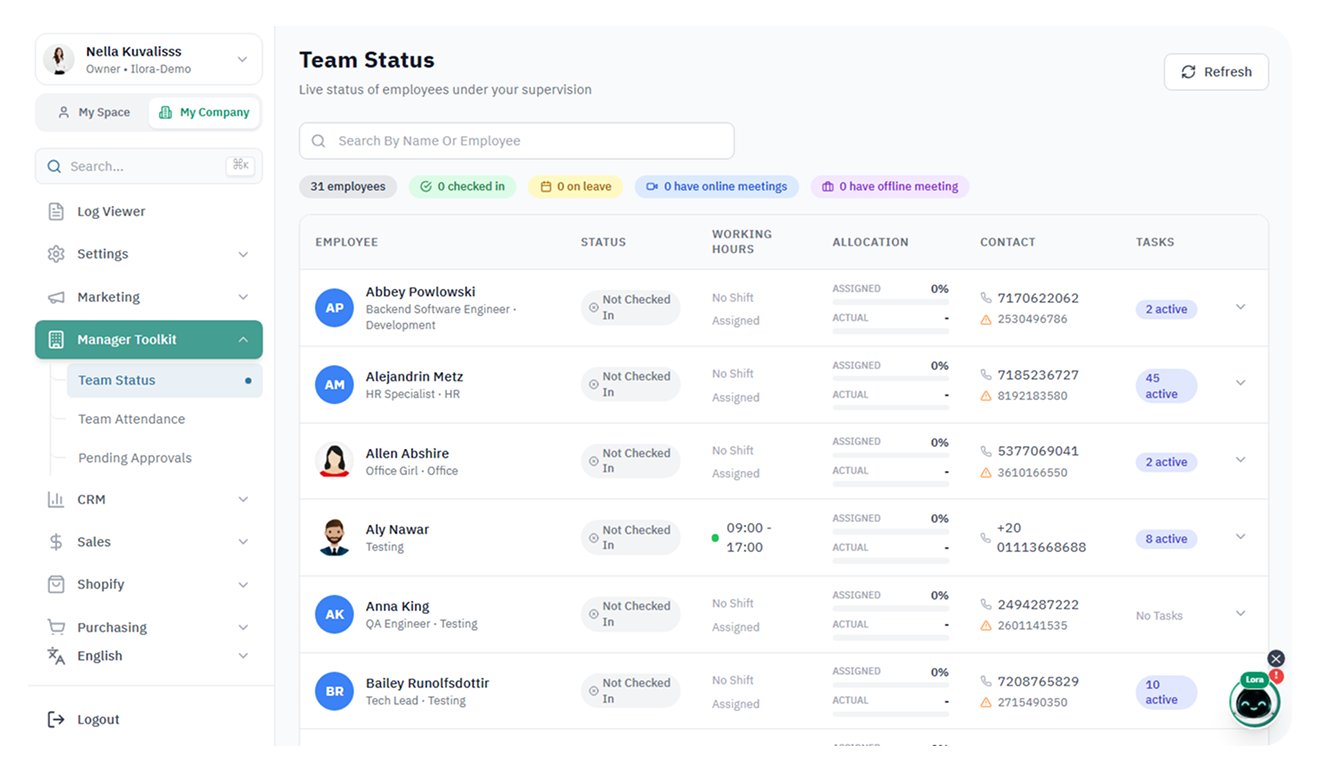
Task: Click the Manager Toolkit building icon
Action: point(56,340)
